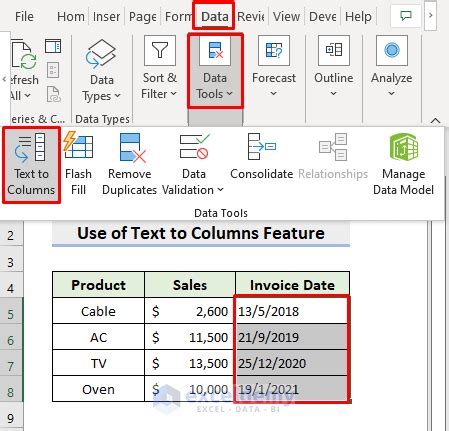Screen dimensions: 449x431
Task: Open the Remove Duplicates tool
Action: [x=130, y=164]
